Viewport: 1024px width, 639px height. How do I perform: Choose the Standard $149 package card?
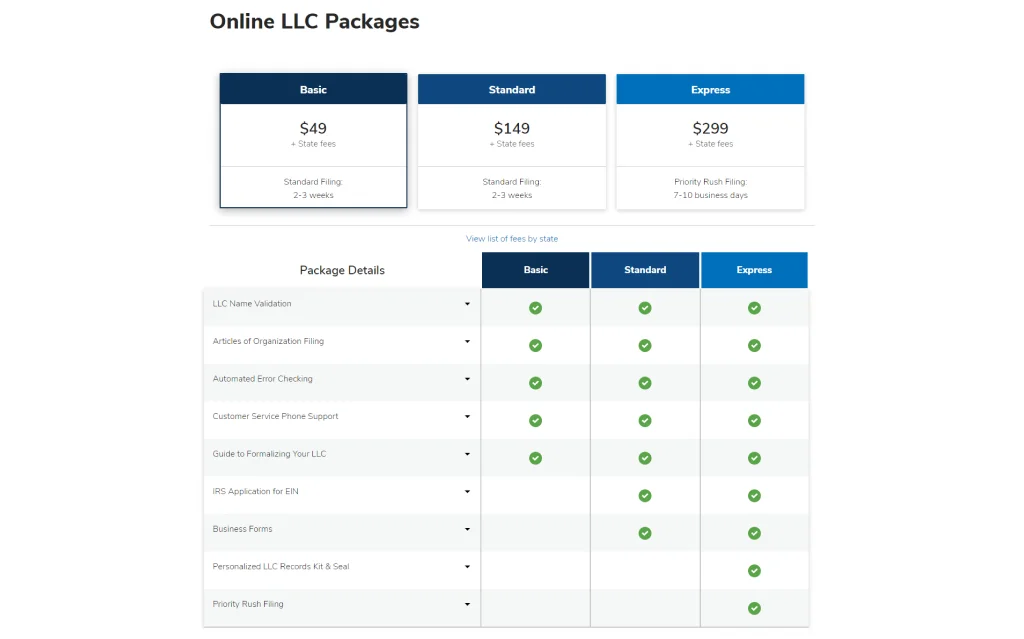click(511, 140)
